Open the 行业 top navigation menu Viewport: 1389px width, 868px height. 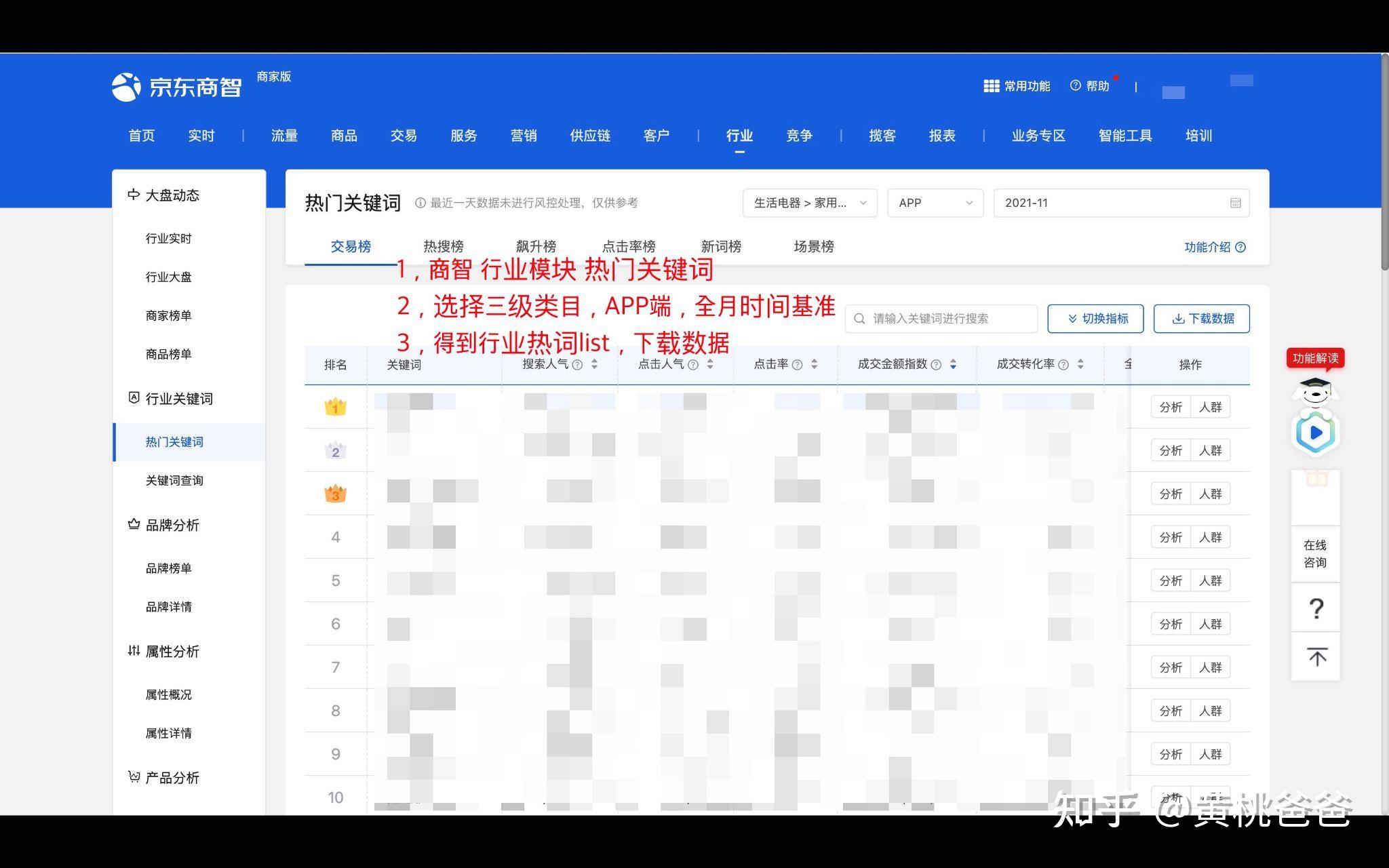pyautogui.click(x=739, y=136)
